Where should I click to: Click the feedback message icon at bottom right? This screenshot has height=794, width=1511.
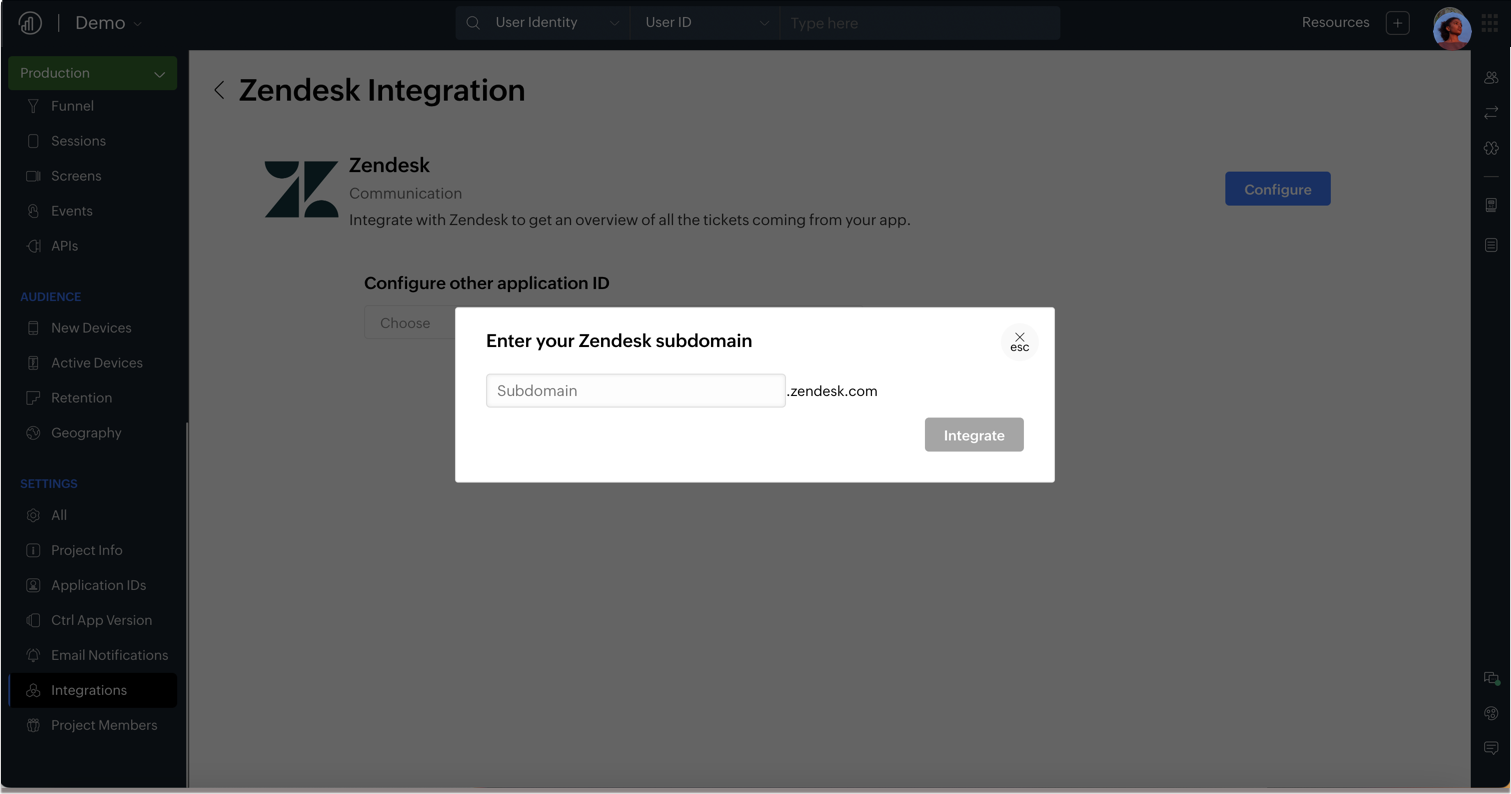click(x=1491, y=748)
